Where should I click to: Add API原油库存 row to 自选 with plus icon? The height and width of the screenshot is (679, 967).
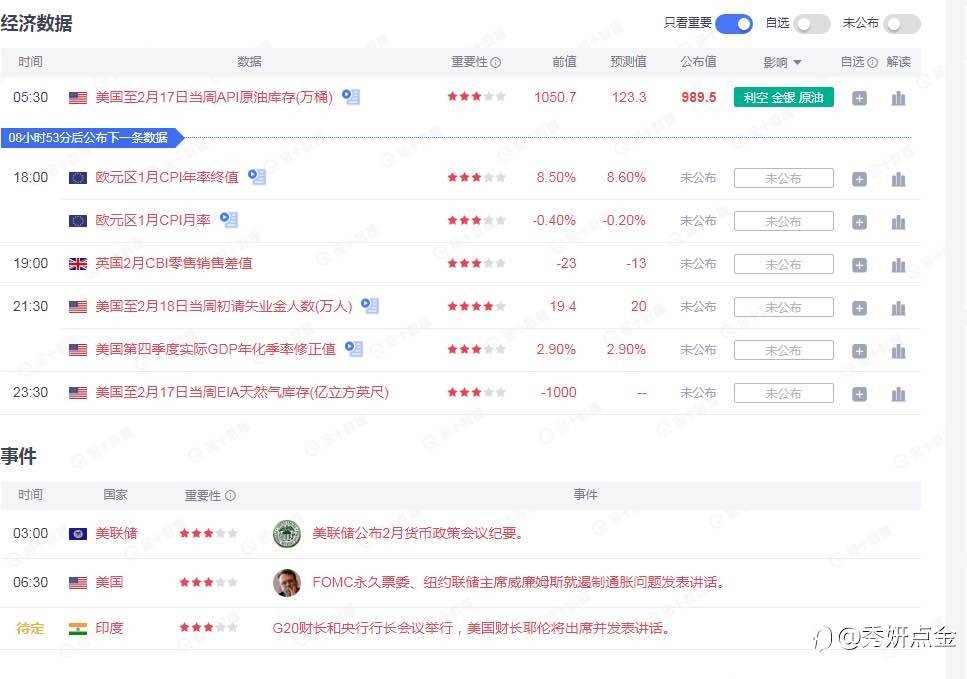859,98
